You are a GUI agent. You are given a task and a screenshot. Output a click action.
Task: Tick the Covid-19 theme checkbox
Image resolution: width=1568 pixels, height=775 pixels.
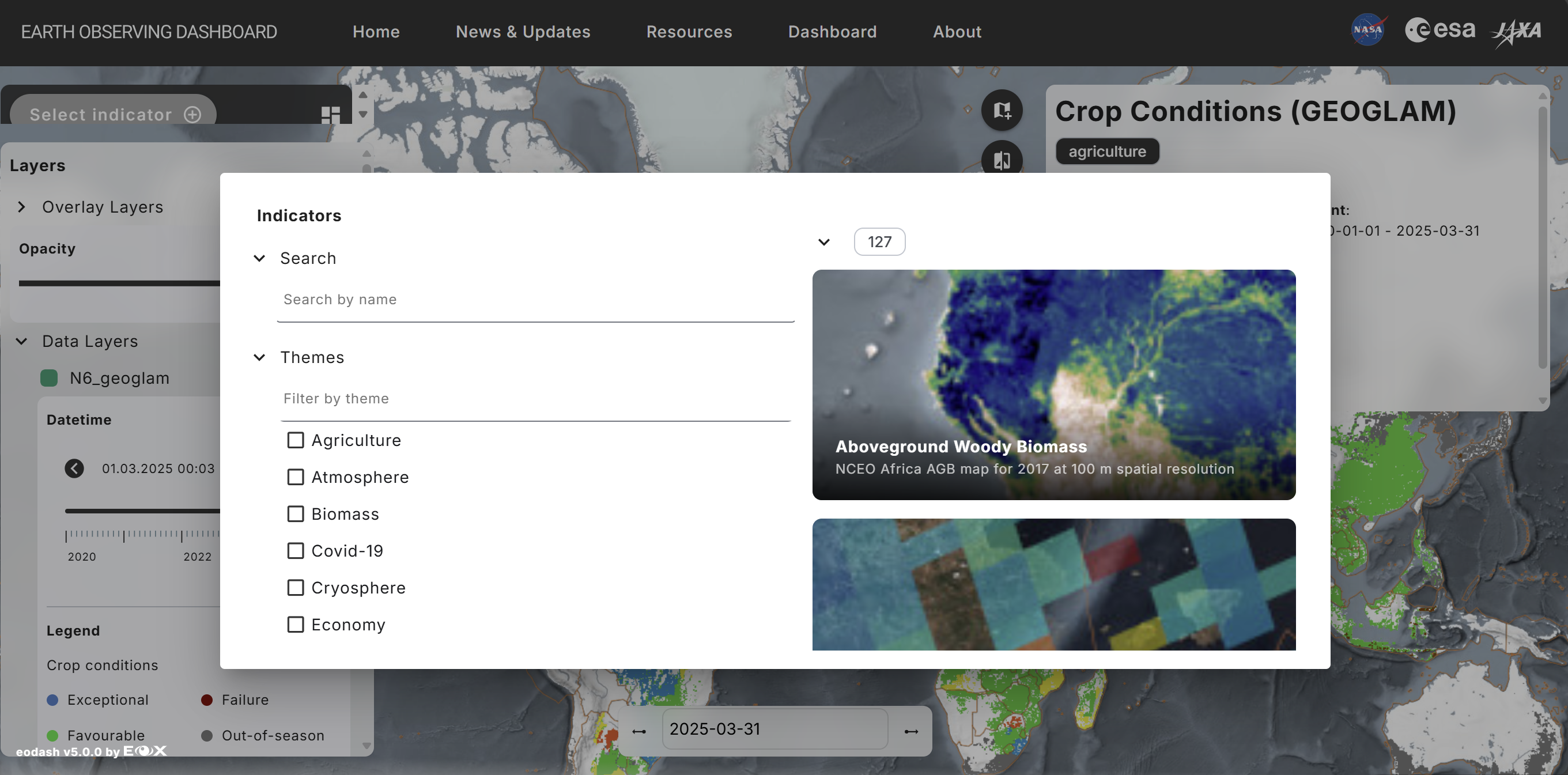295,550
